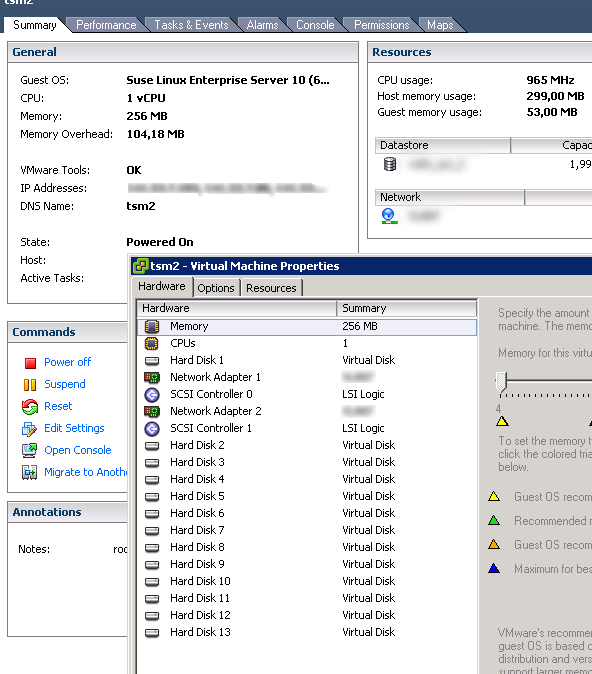Viewport: 592px width, 674px height.
Task: Click the Migrate to Another host icon
Action: 29,472
